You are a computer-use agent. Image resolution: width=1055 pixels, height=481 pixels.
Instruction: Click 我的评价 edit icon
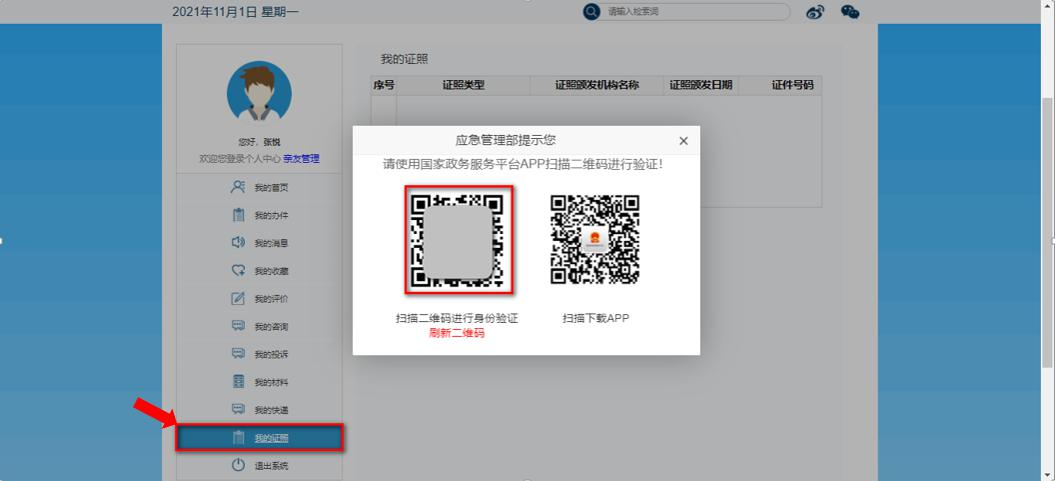tap(238, 298)
